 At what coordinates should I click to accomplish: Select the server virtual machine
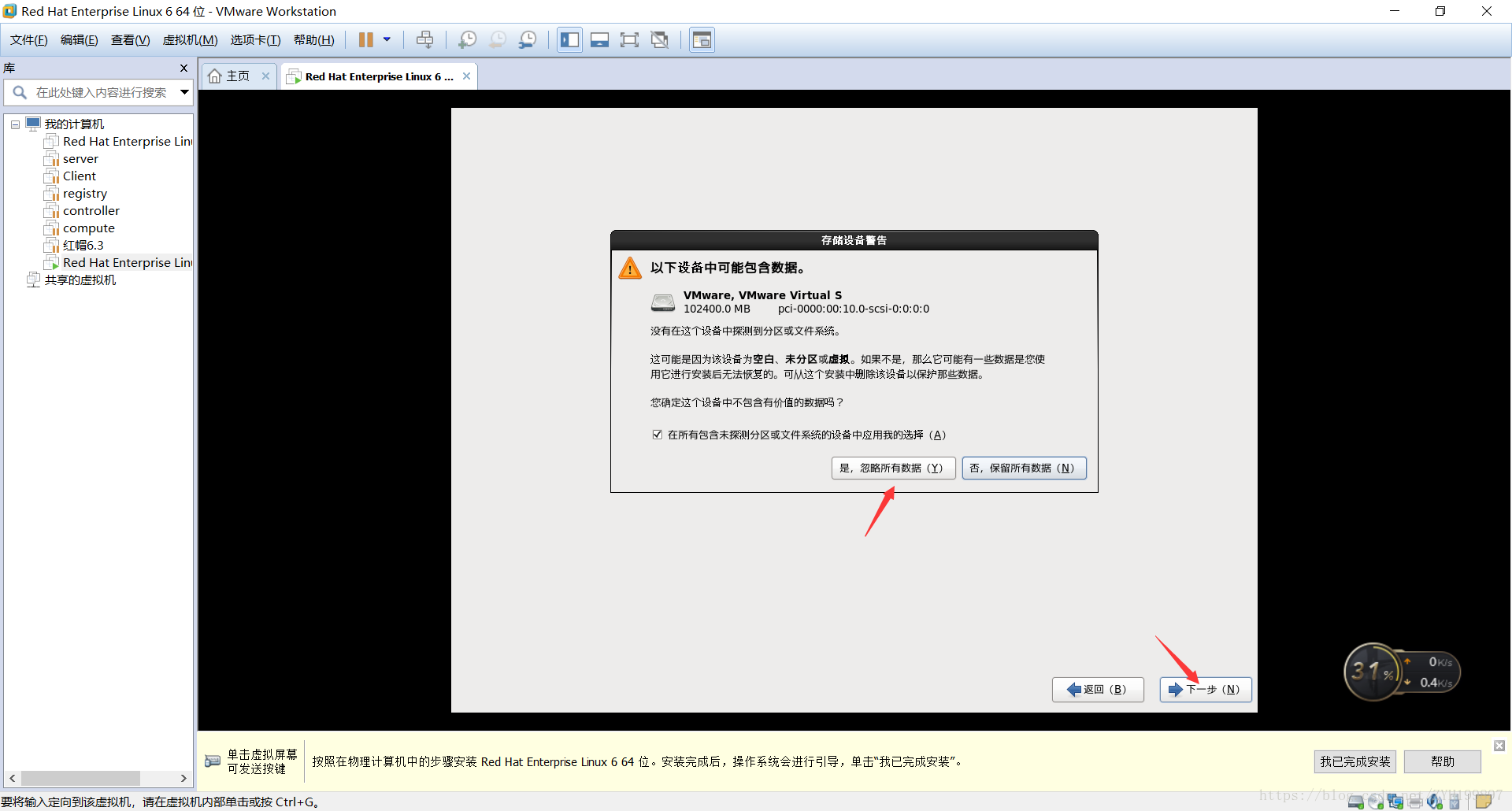(80, 159)
